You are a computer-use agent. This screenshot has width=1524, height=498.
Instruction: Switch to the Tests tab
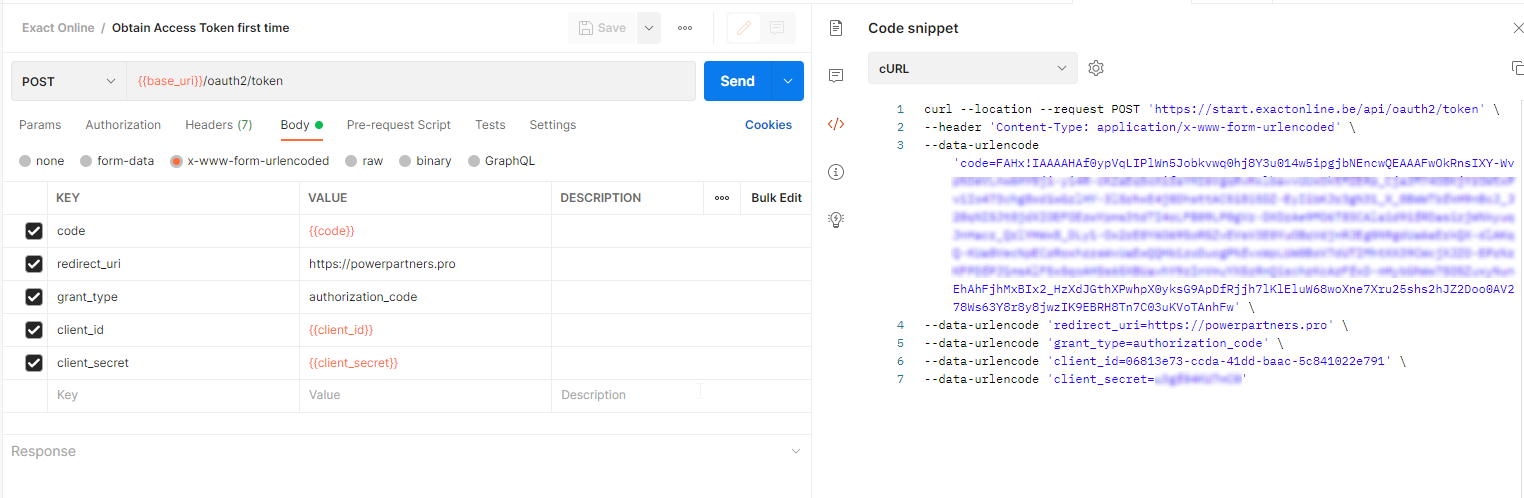[x=490, y=125]
